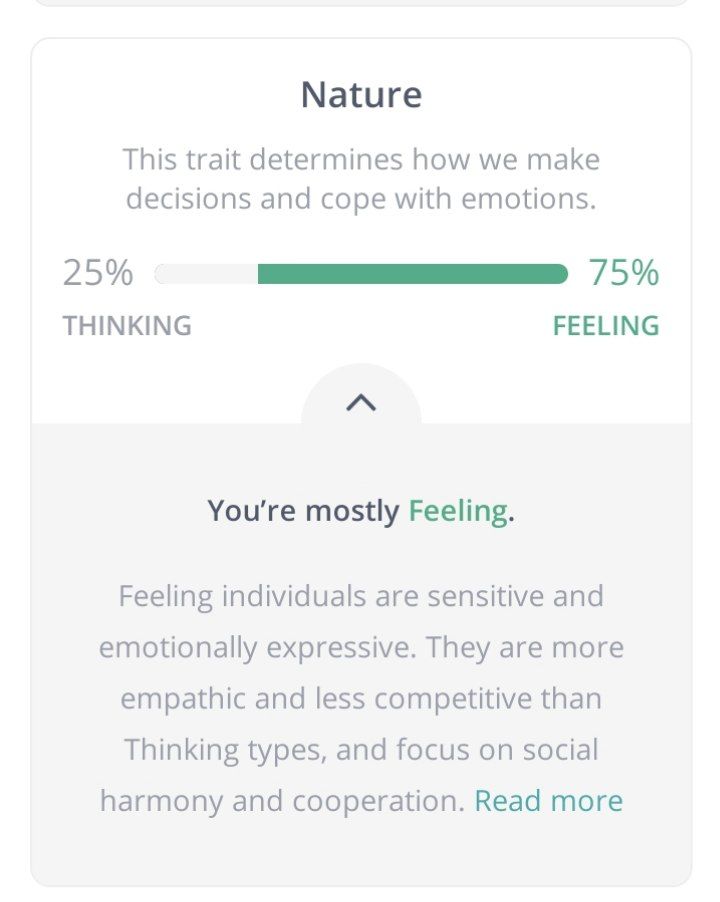The width and height of the screenshot is (720, 902).
Task: Open the Read more link
Action: click(x=548, y=801)
